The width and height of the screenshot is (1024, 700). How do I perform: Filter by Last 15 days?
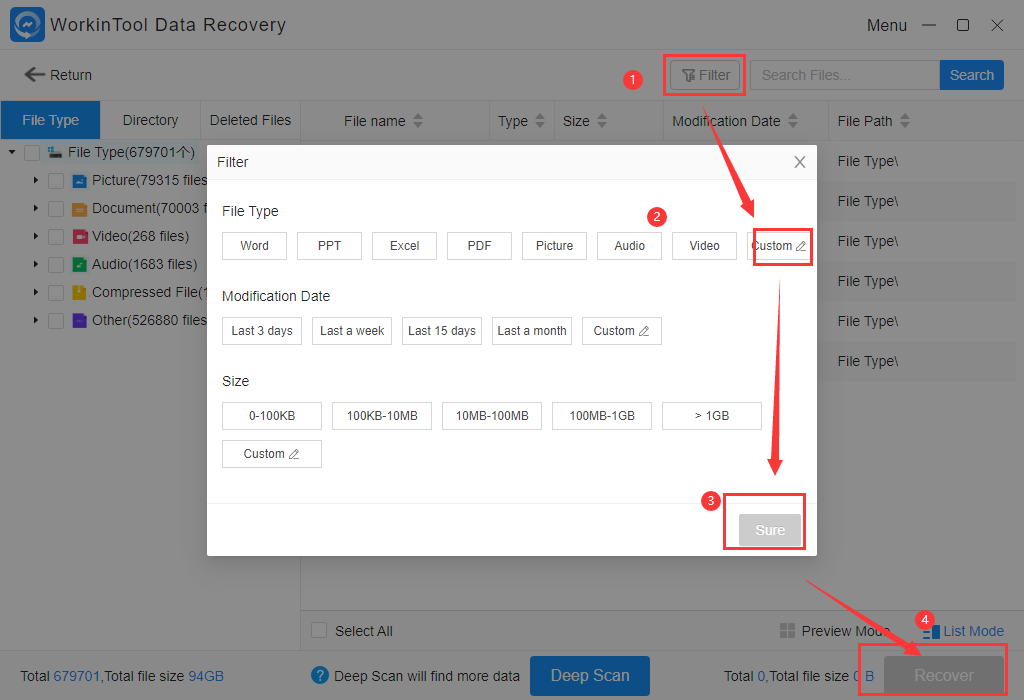pyautogui.click(x=442, y=330)
